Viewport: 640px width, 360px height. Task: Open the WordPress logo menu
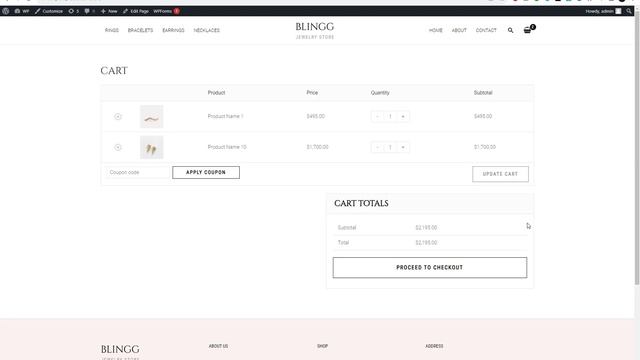pyautogui.click(x=5, y=11)
